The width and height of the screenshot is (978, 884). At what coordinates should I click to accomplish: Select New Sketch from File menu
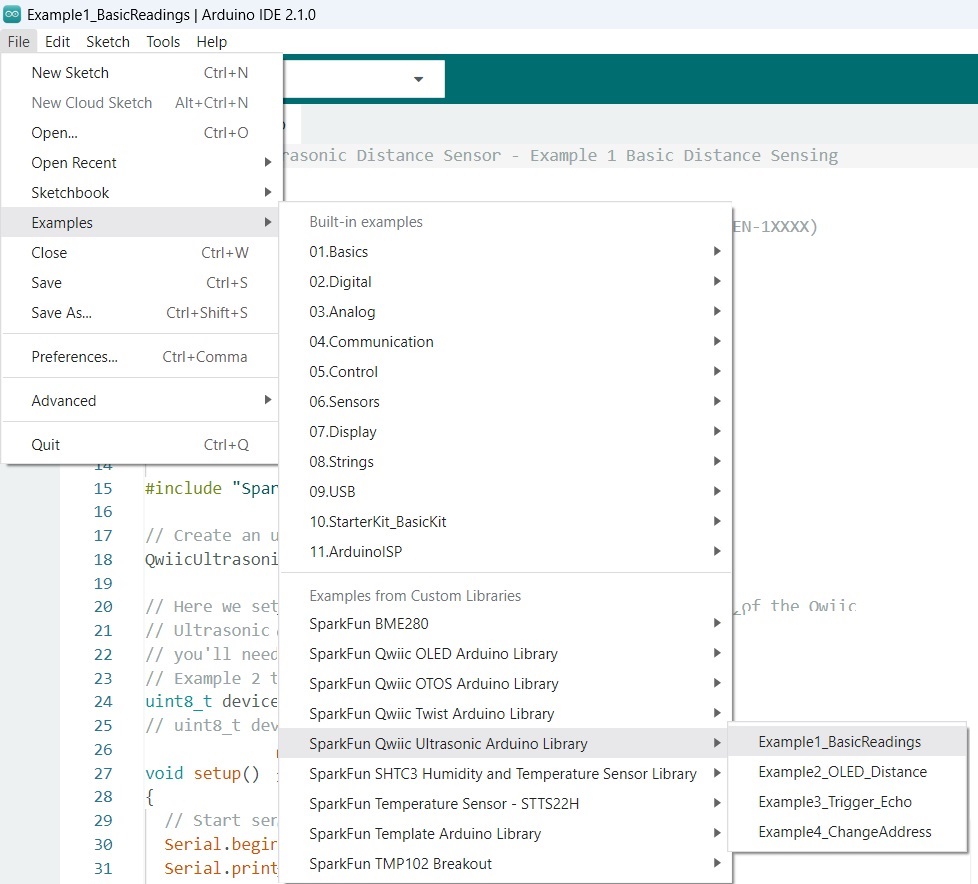click(x=140, y=73)
